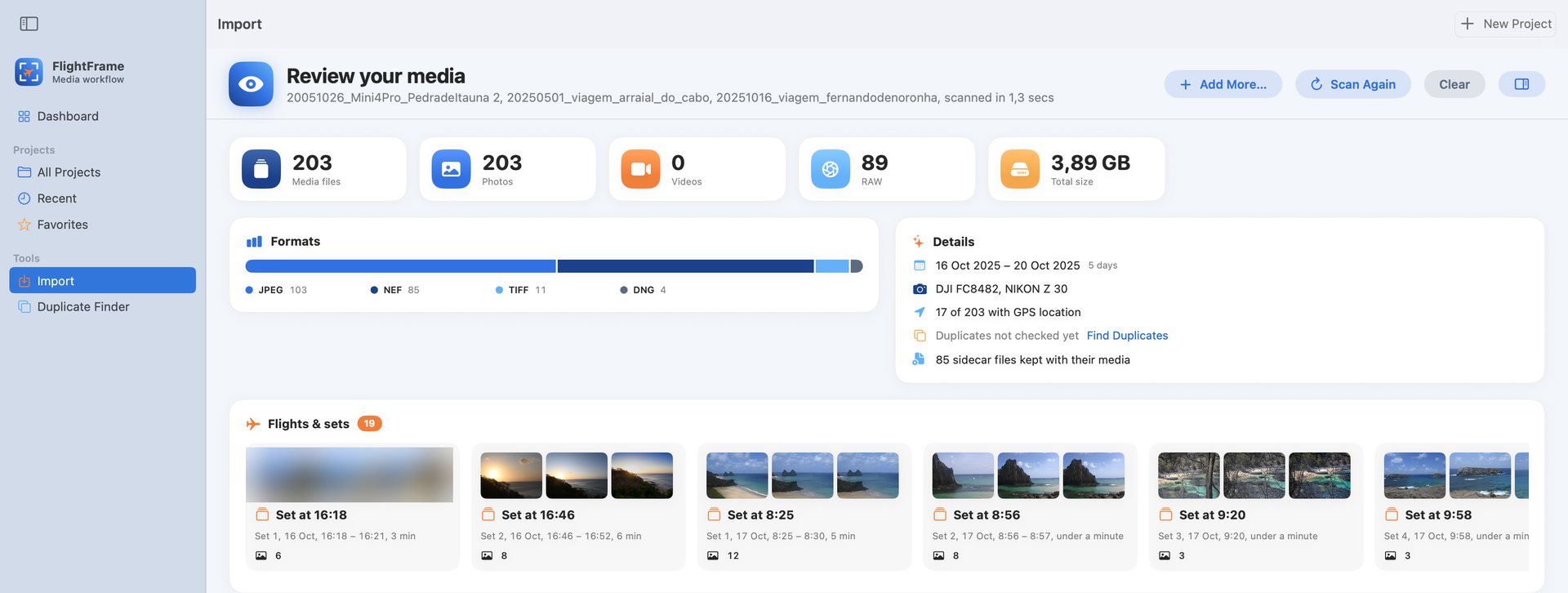Image resolution: width=1568 pixels, height=593 pixels.
Task: Click the Details sparkle icon
Action: coord(919,242)
